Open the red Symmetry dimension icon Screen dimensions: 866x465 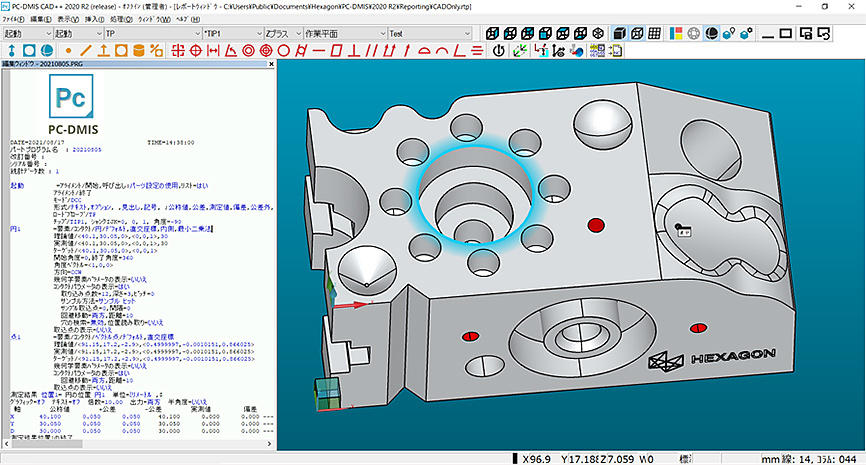click(x=477, y=51)
